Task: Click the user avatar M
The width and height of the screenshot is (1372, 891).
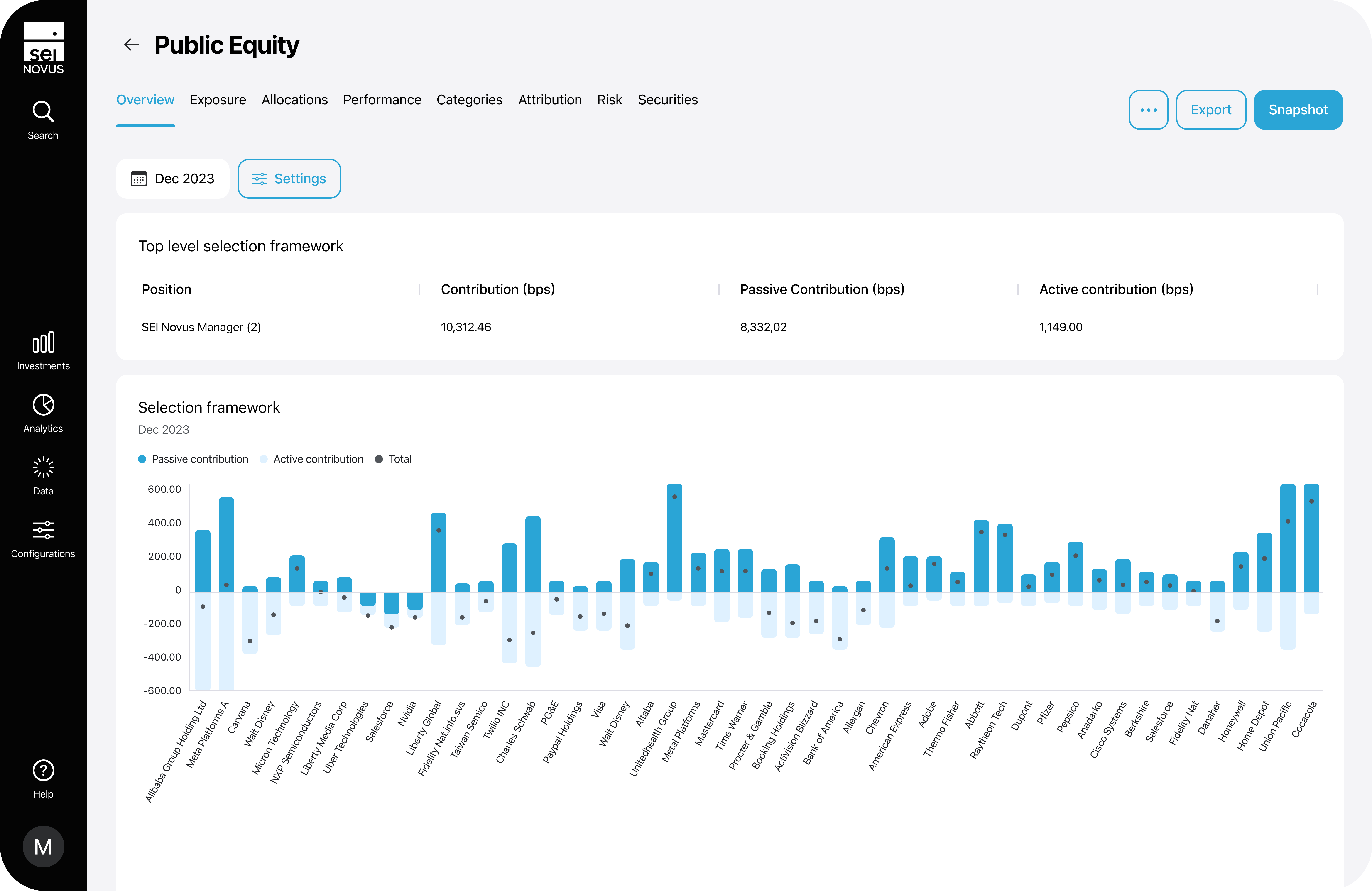Action: pos(43,846)
